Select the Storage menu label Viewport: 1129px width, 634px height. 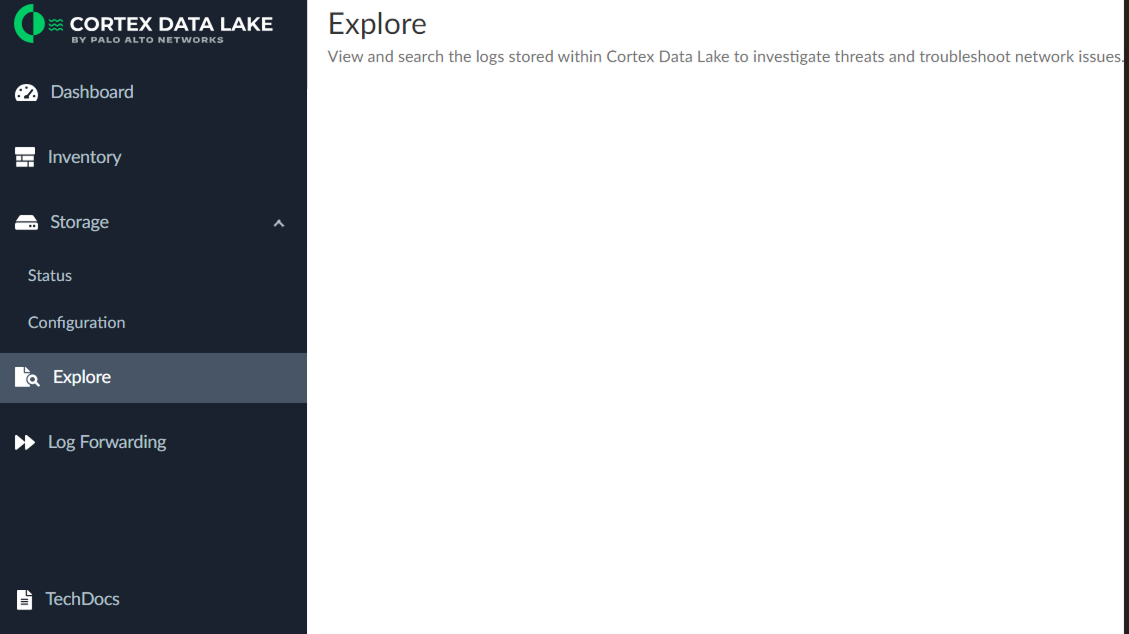pyautogui.click(x=79, y=222)
